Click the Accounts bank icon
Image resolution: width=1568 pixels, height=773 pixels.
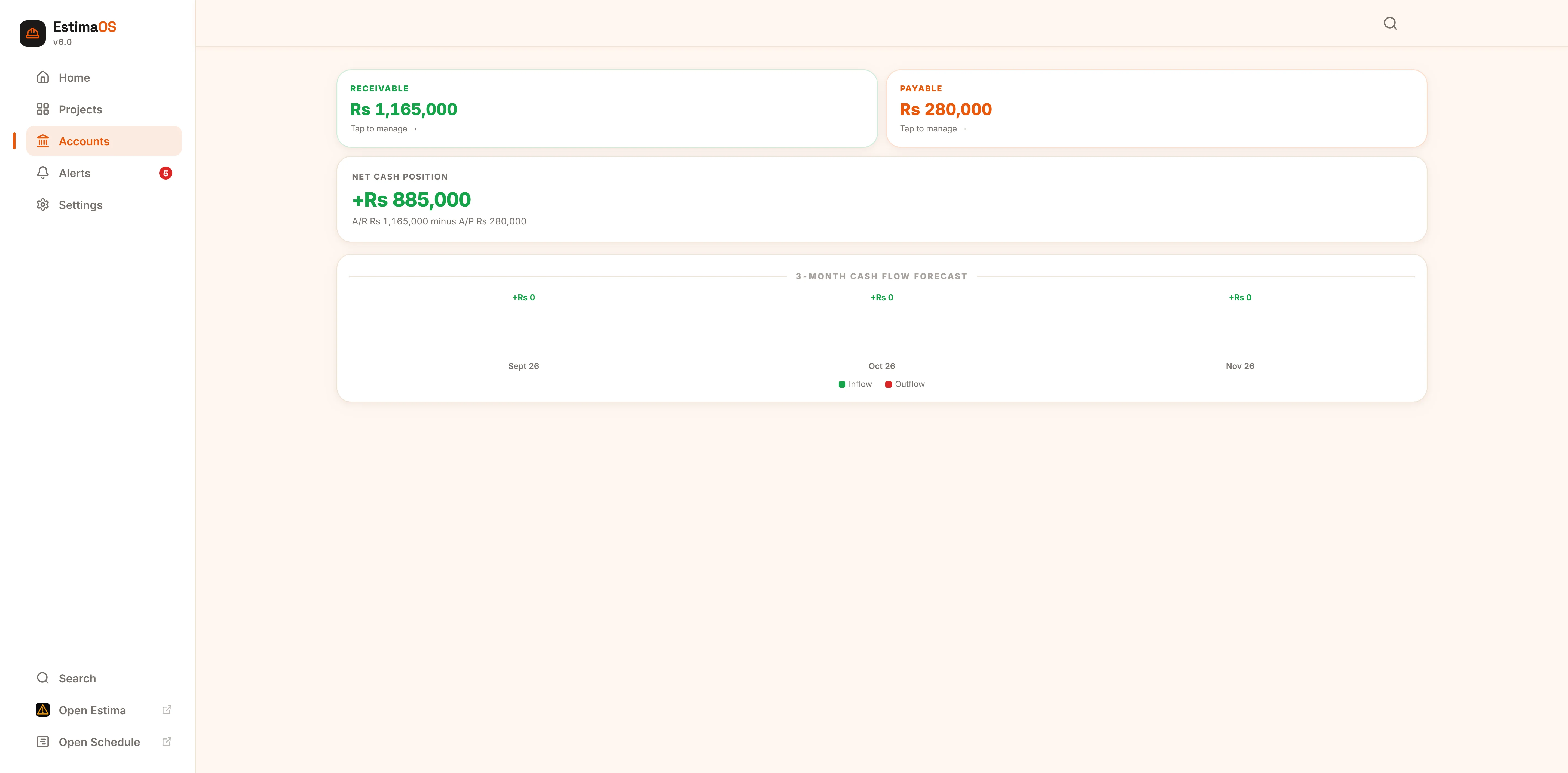(x=43, y=141)
